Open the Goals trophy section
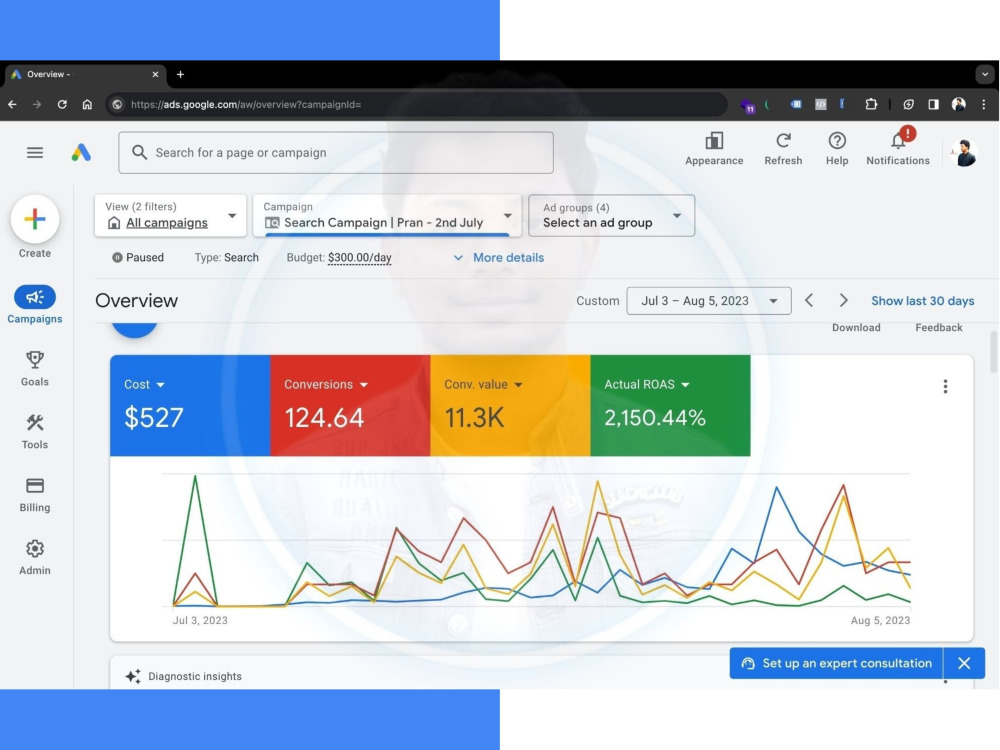Viewport: 1000px width, 750px height. (34, 369)
